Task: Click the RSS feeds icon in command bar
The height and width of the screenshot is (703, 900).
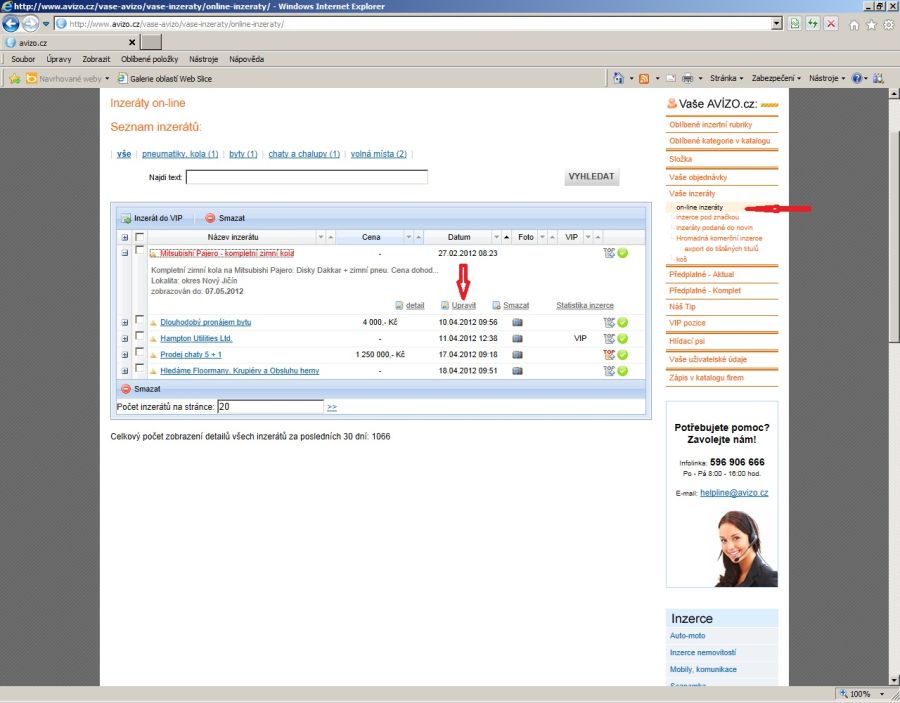Action: (644, 79)
